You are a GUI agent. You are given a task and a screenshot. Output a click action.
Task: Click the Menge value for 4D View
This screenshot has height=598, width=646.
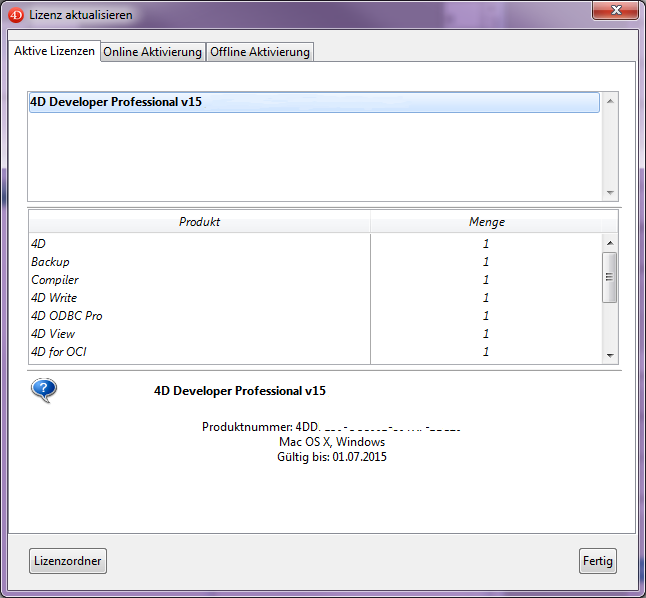486,334
